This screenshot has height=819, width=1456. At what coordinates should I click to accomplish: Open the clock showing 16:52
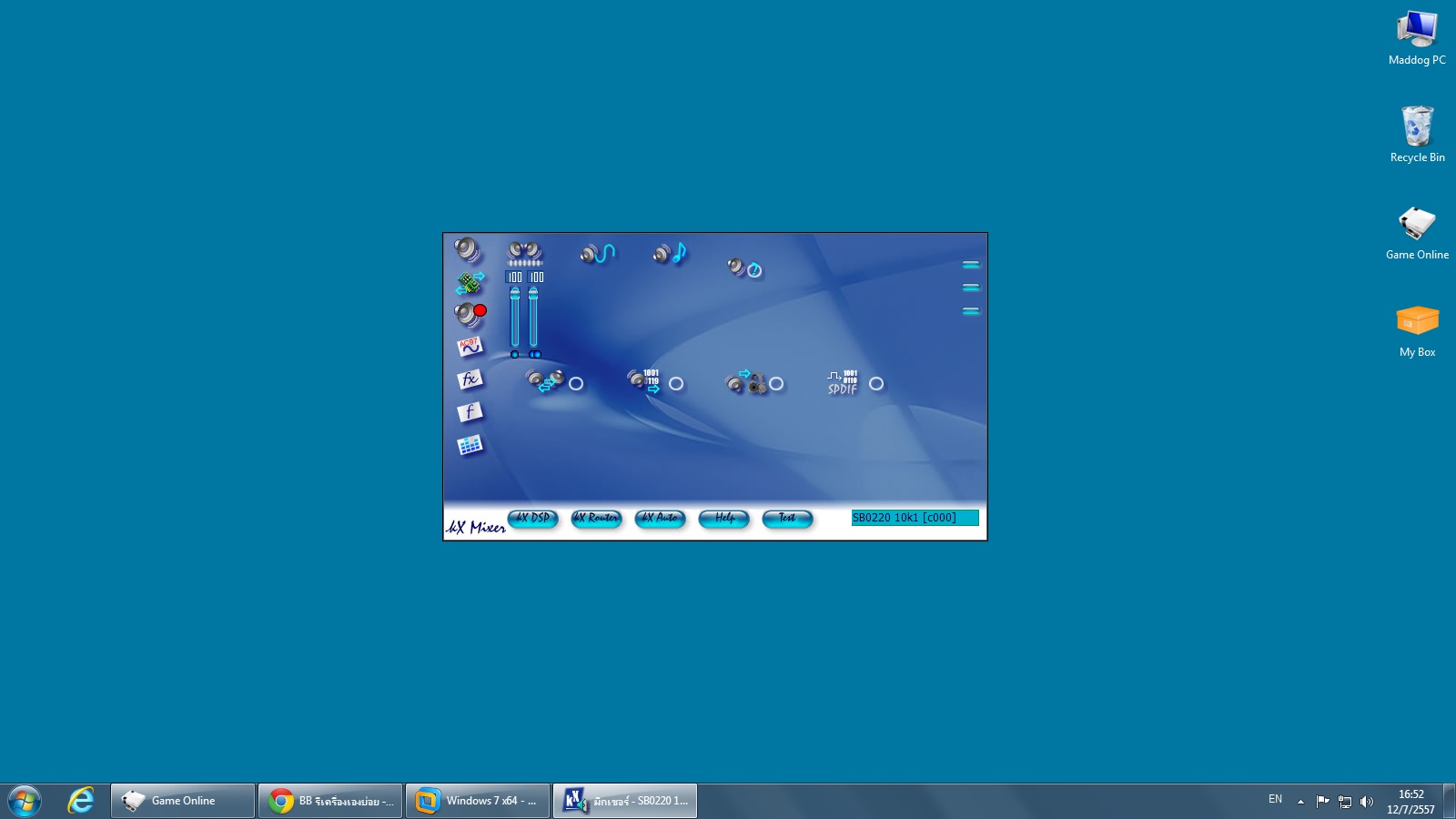(1410, 802)
